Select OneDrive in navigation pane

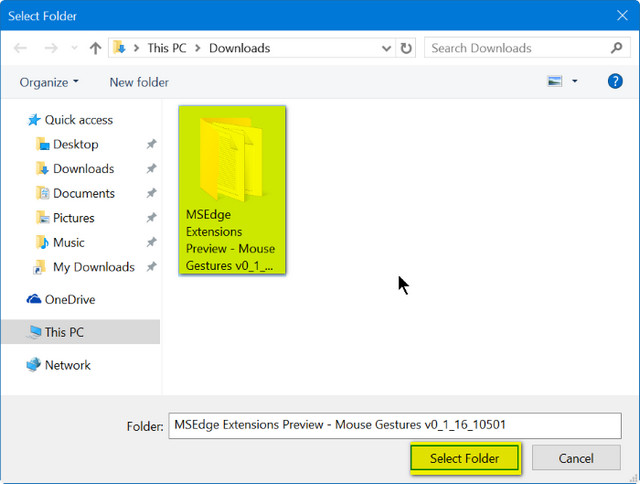click(61, 300)
